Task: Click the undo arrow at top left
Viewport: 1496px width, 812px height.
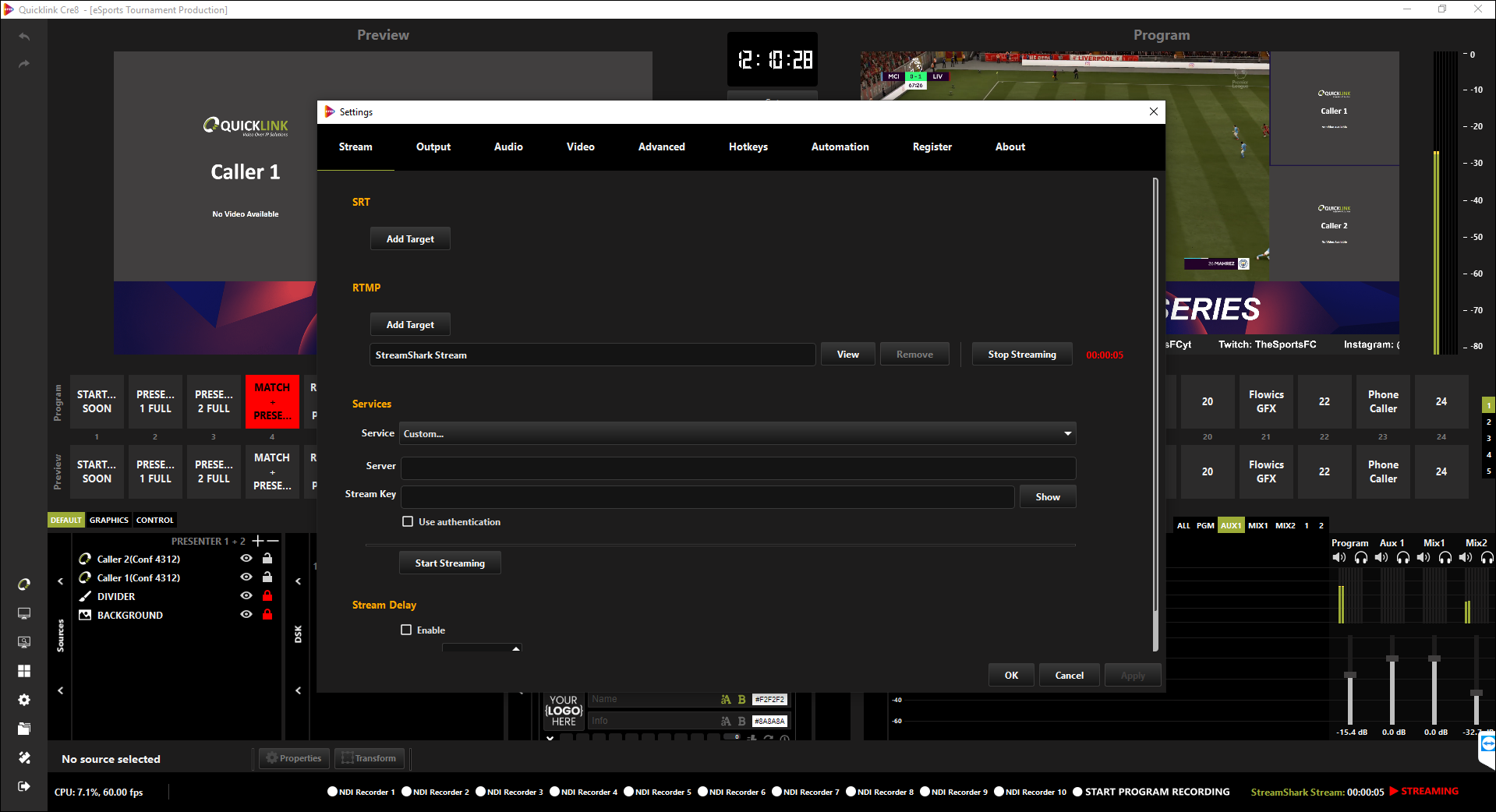Action: click(x=24, y=37)
